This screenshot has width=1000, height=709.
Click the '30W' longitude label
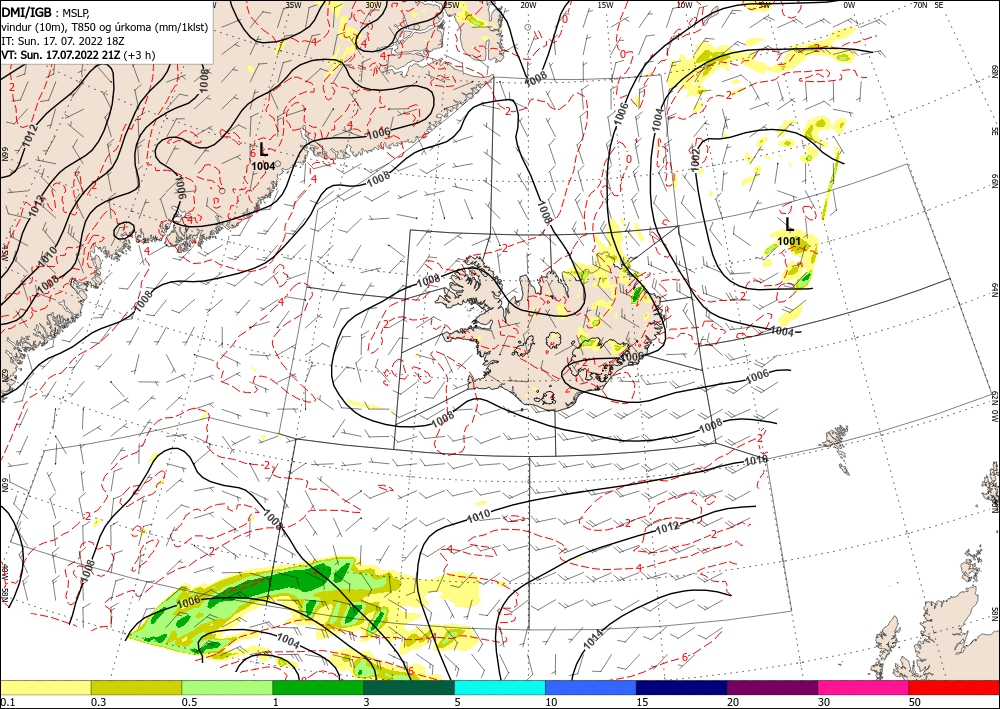tap(373, 4)
